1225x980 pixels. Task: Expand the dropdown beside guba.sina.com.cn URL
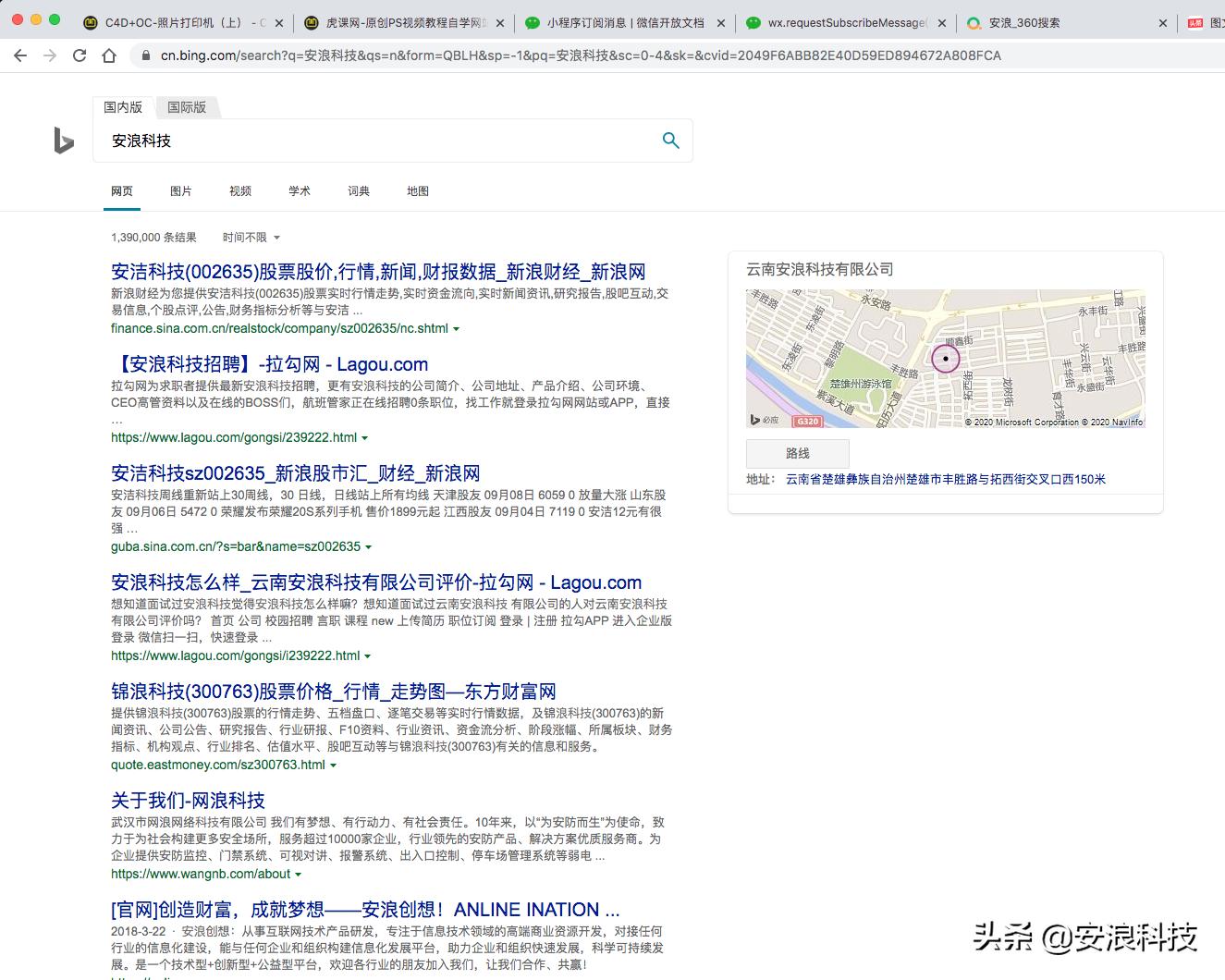369,546
